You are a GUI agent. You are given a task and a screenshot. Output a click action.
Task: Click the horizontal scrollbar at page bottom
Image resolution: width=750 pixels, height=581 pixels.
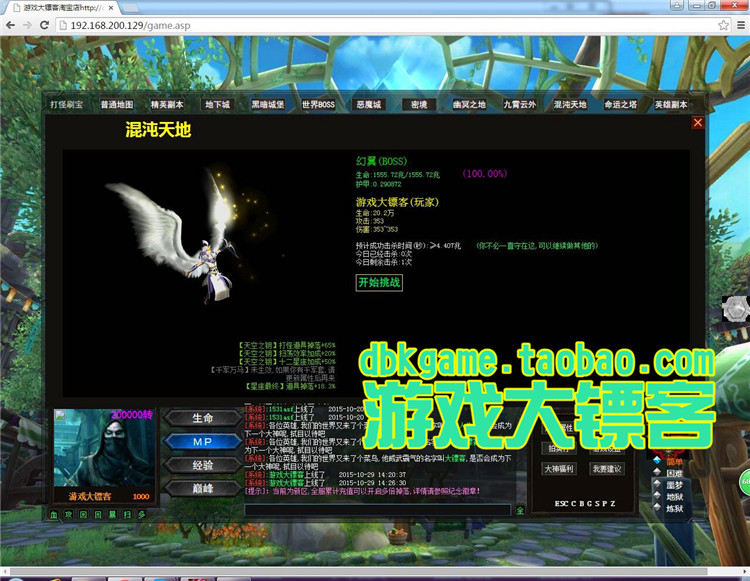point(359,571)
